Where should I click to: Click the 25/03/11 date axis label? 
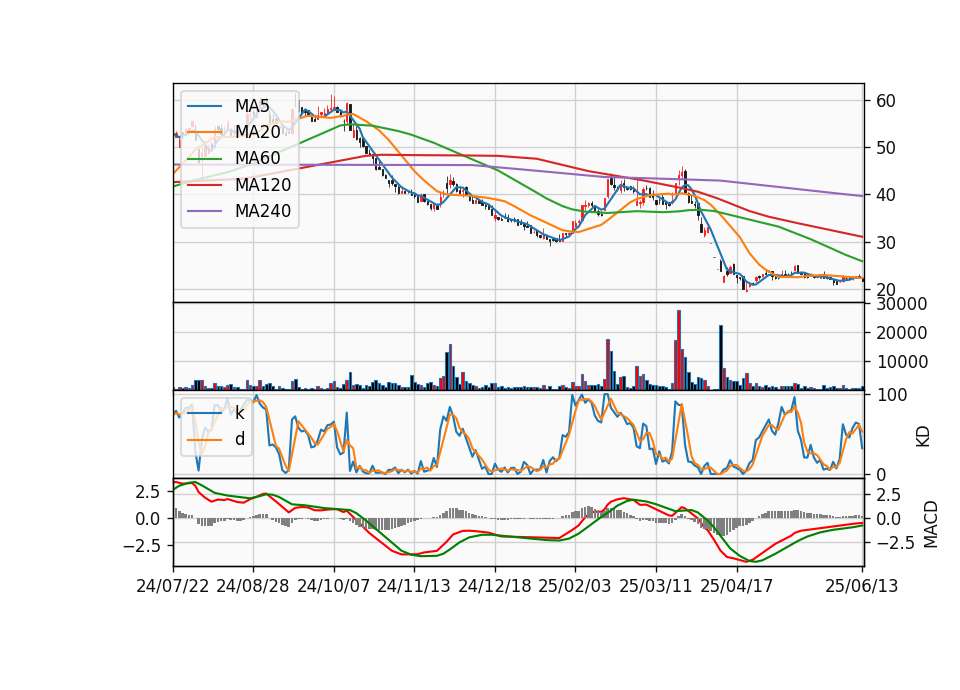point(656,586)
